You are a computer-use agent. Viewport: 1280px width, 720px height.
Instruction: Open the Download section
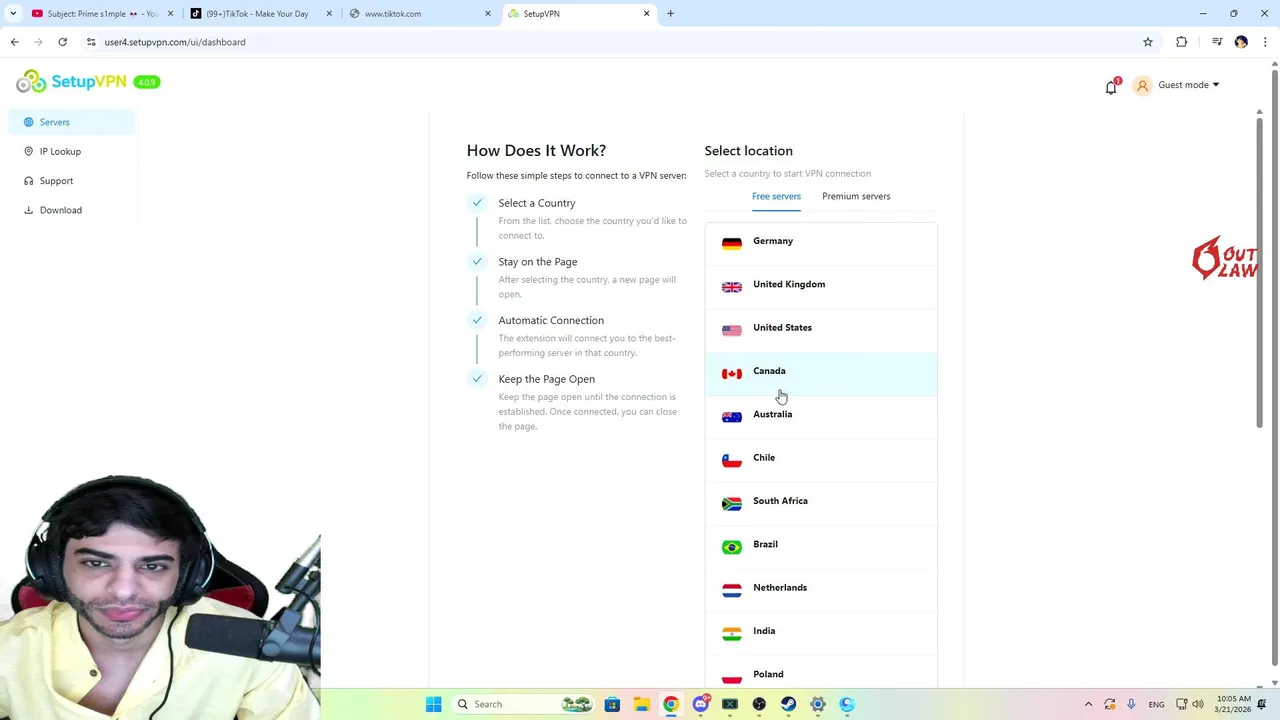60,210
